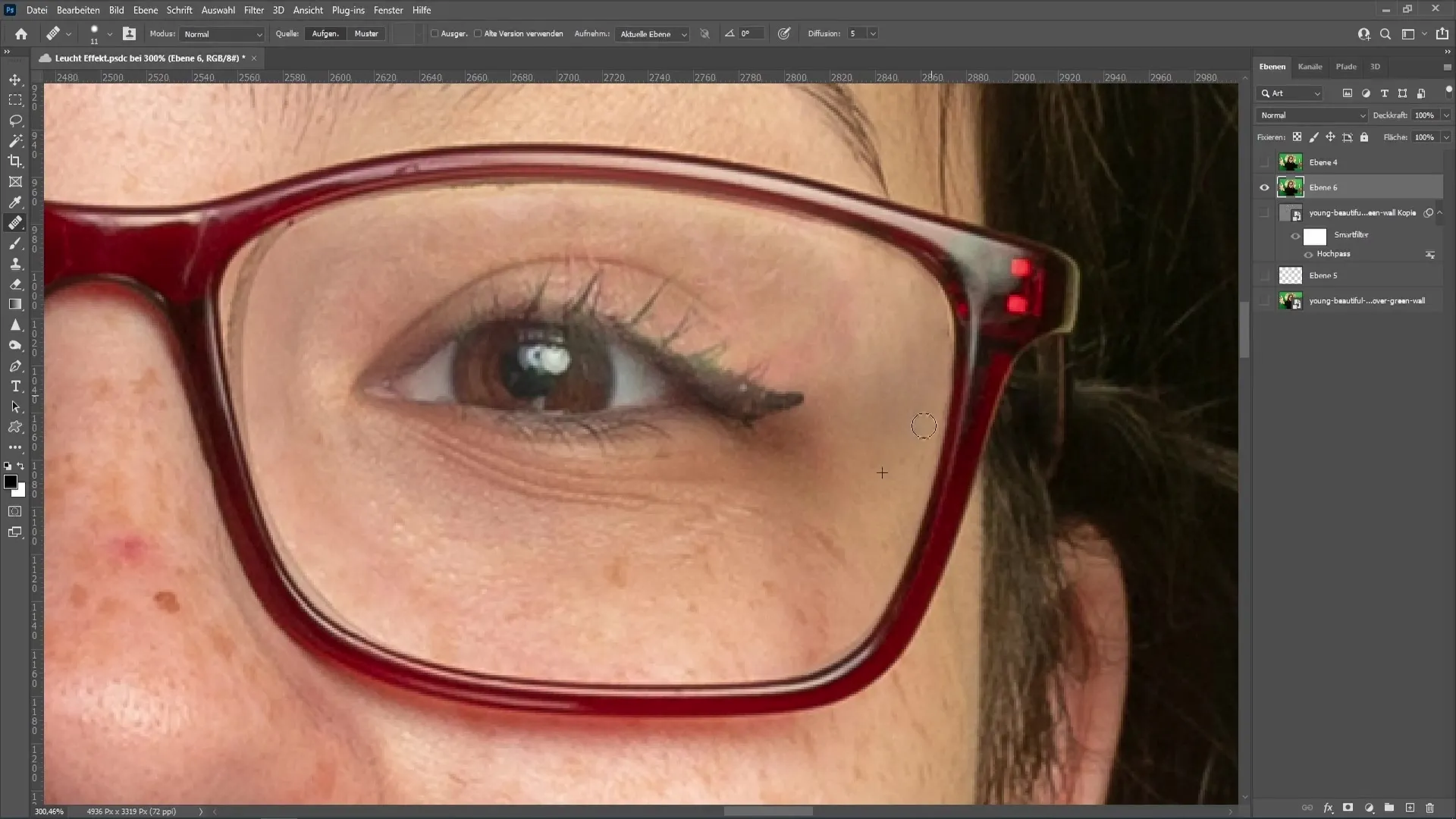The height and width of the screenshot is (819, 1456).
Task: Toggle visibility of Ebene 5 layer
Action: [1264, 275]
